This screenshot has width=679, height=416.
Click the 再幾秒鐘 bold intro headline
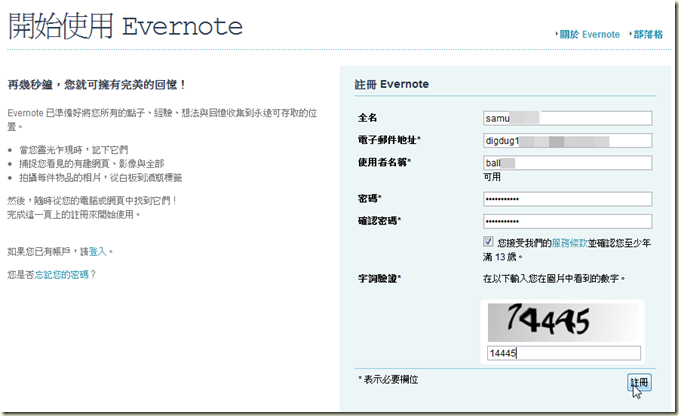click(97, 85)
